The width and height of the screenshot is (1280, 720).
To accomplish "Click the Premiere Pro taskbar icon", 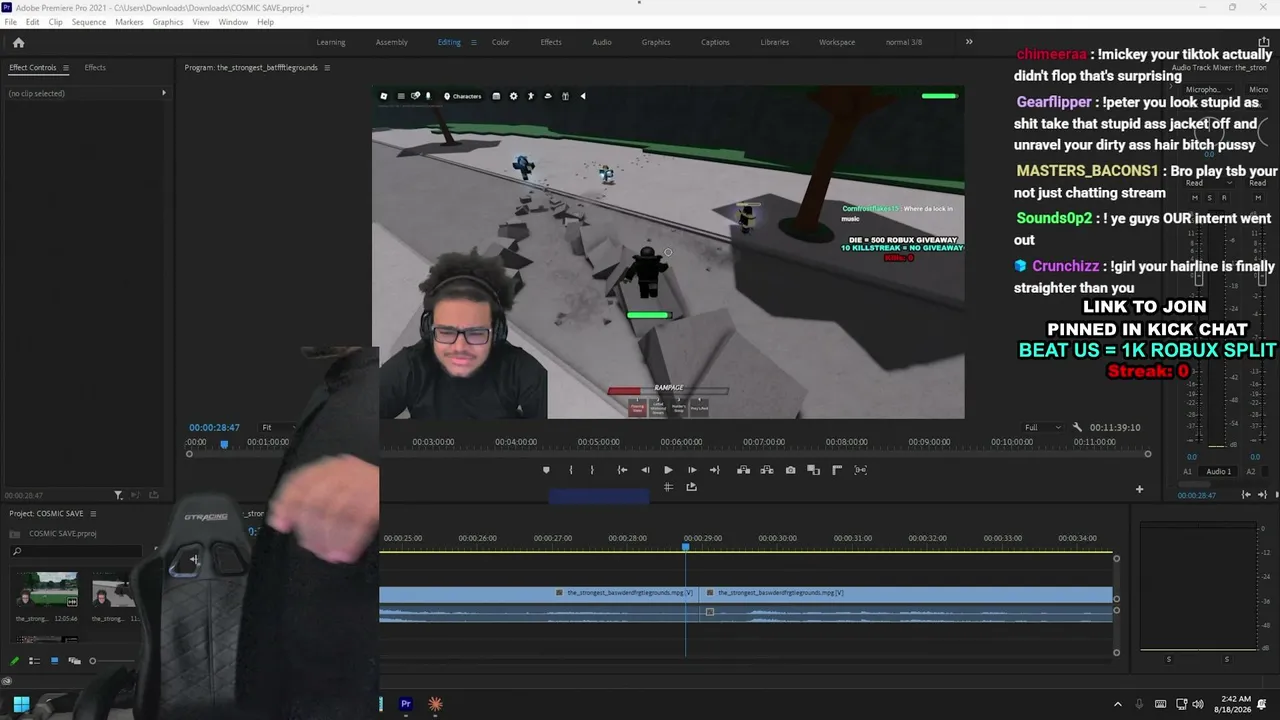I will [x=405, y=704].
